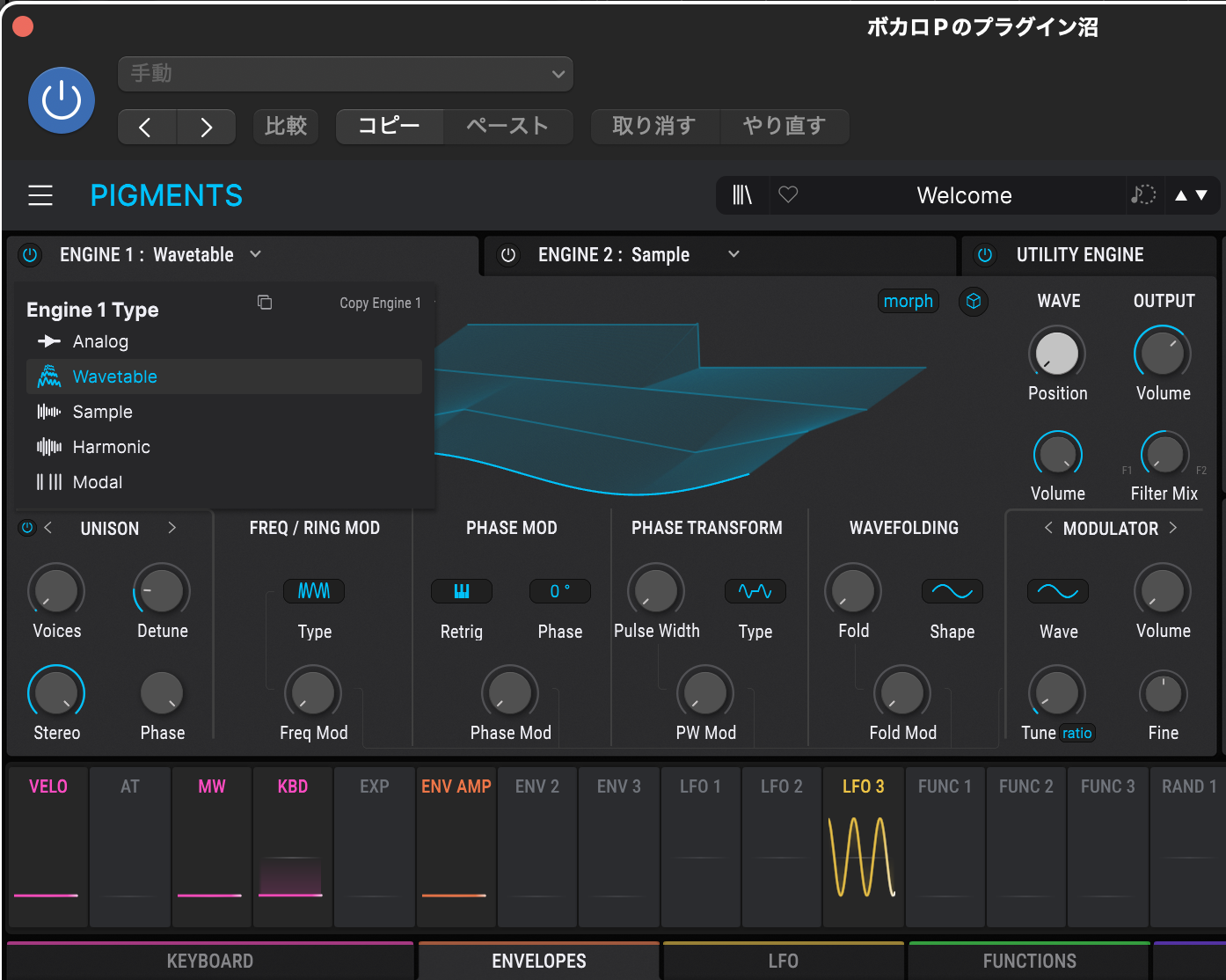Click the Wave Position knob
Viewport: 1226px width, 980px height.
coord(1057,354)
